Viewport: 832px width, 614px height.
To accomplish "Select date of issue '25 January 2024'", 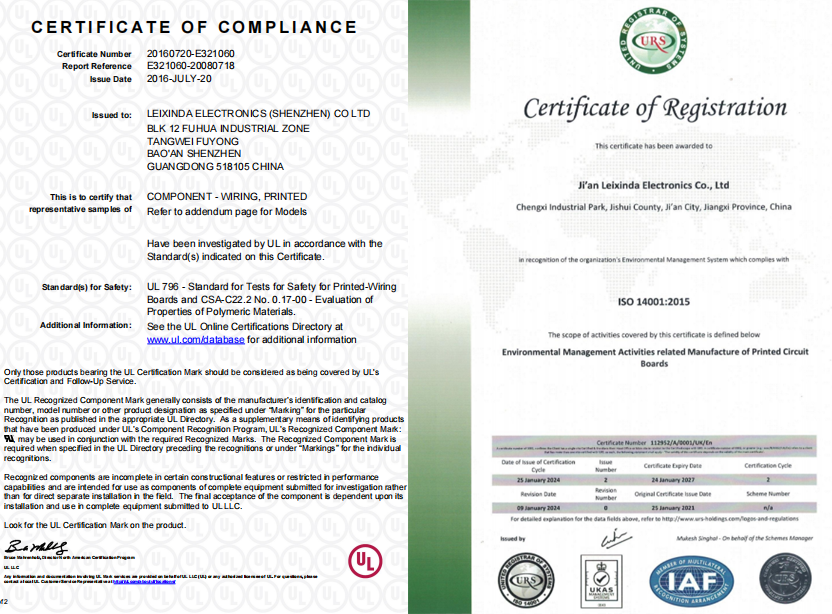I will pyautogui.click(x=538, y=480).
